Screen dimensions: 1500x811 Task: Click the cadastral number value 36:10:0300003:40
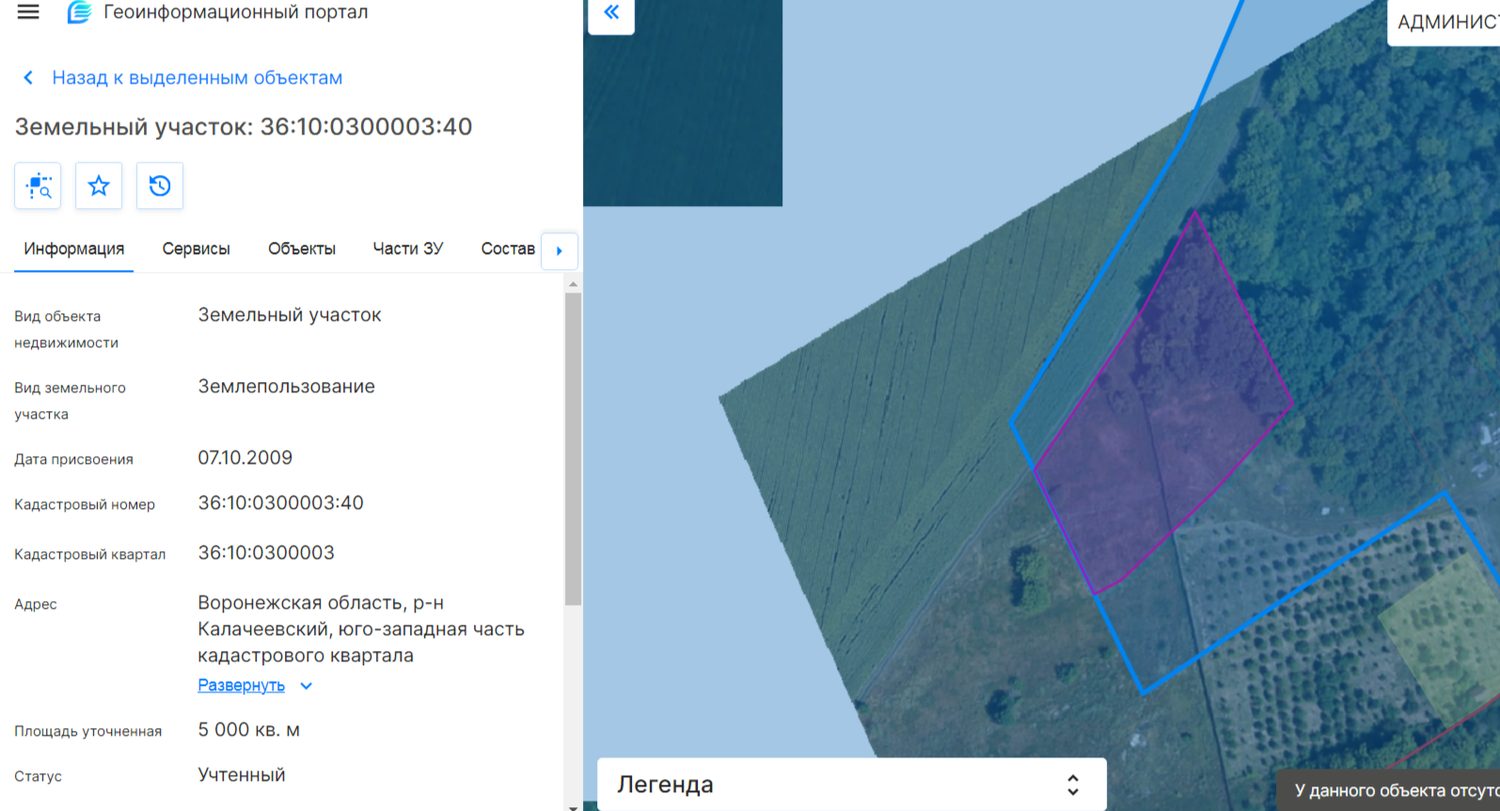(x=281, y=503)
